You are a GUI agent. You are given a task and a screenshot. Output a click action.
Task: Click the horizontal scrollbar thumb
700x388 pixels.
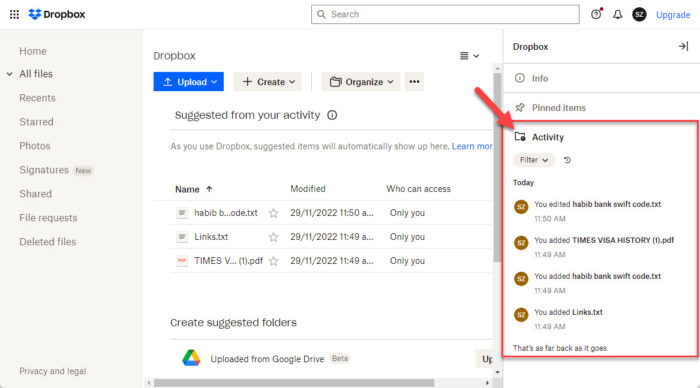(x=294, y=383)
